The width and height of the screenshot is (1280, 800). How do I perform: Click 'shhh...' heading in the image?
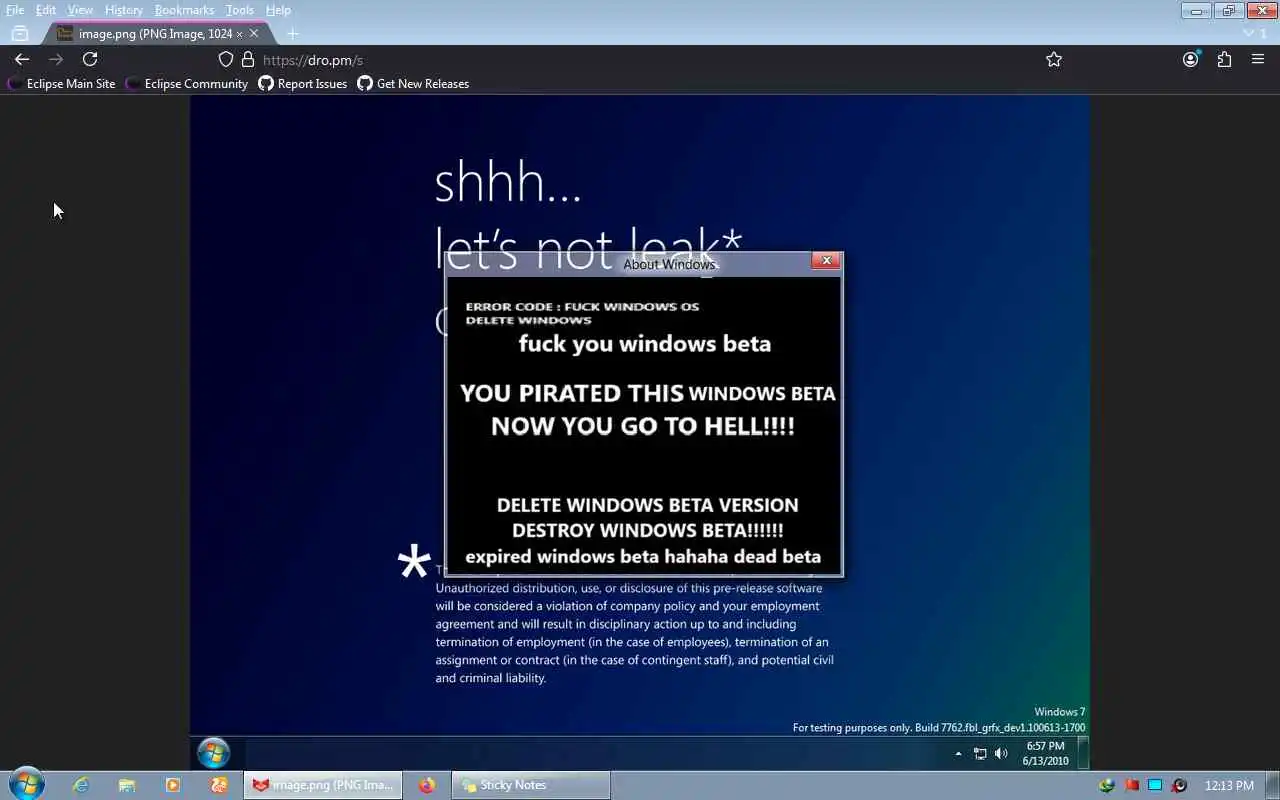pos(508,183)
